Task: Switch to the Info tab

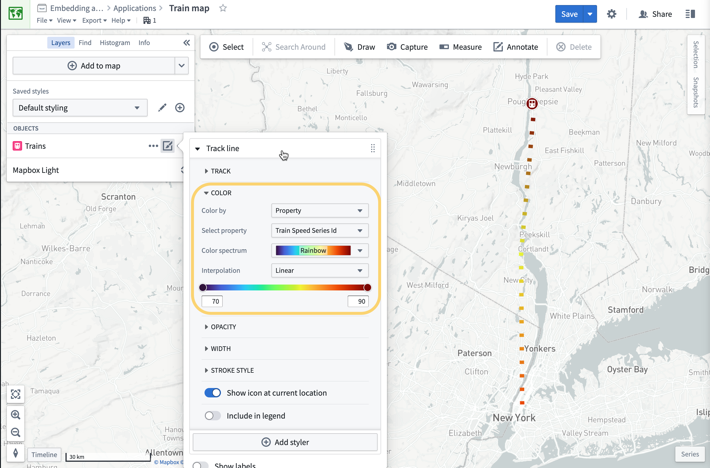Action: [144, 43]
